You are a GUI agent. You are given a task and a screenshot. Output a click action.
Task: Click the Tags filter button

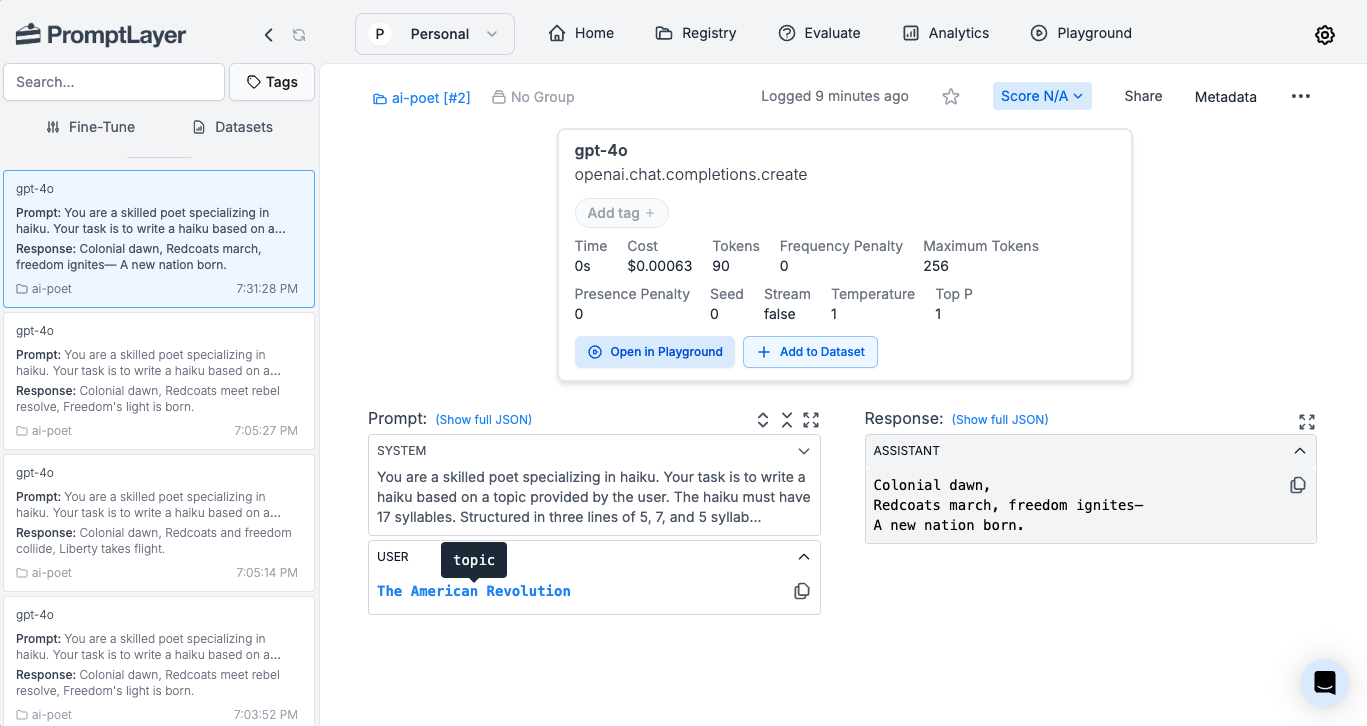[x=272, y=82]
